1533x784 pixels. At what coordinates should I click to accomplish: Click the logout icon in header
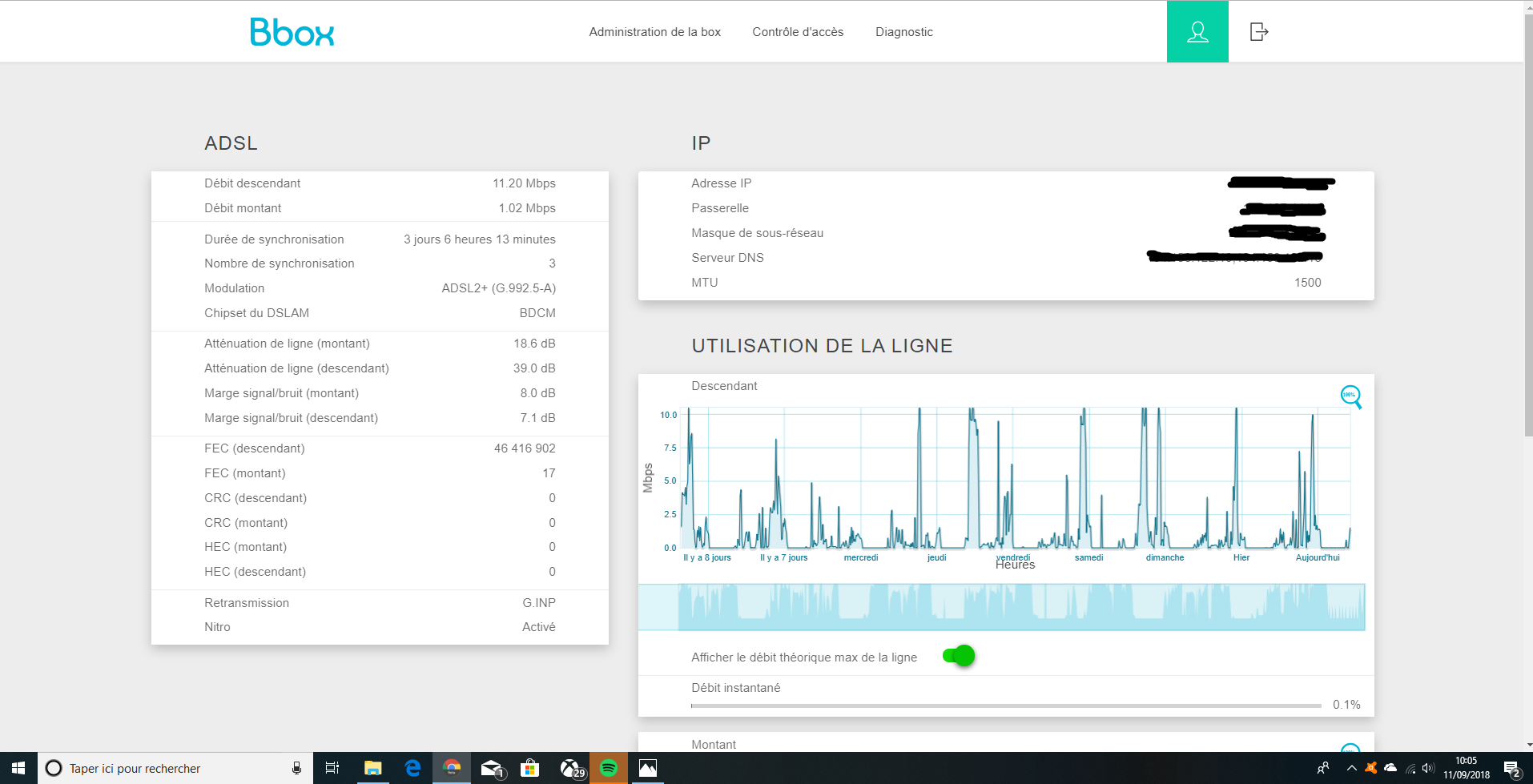tap(1259, 32)
